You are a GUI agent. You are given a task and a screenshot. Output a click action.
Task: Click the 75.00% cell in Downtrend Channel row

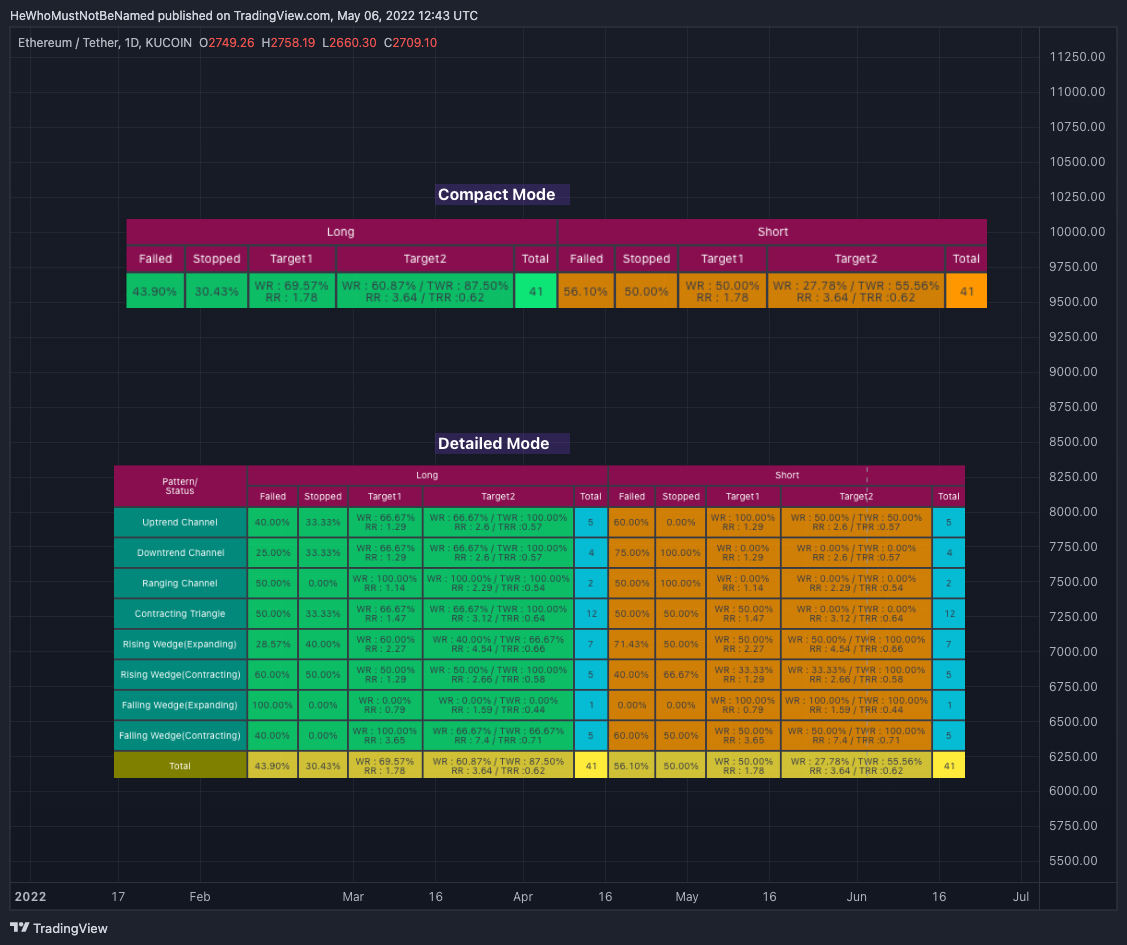pyautogui.click(x=632, y=553)
